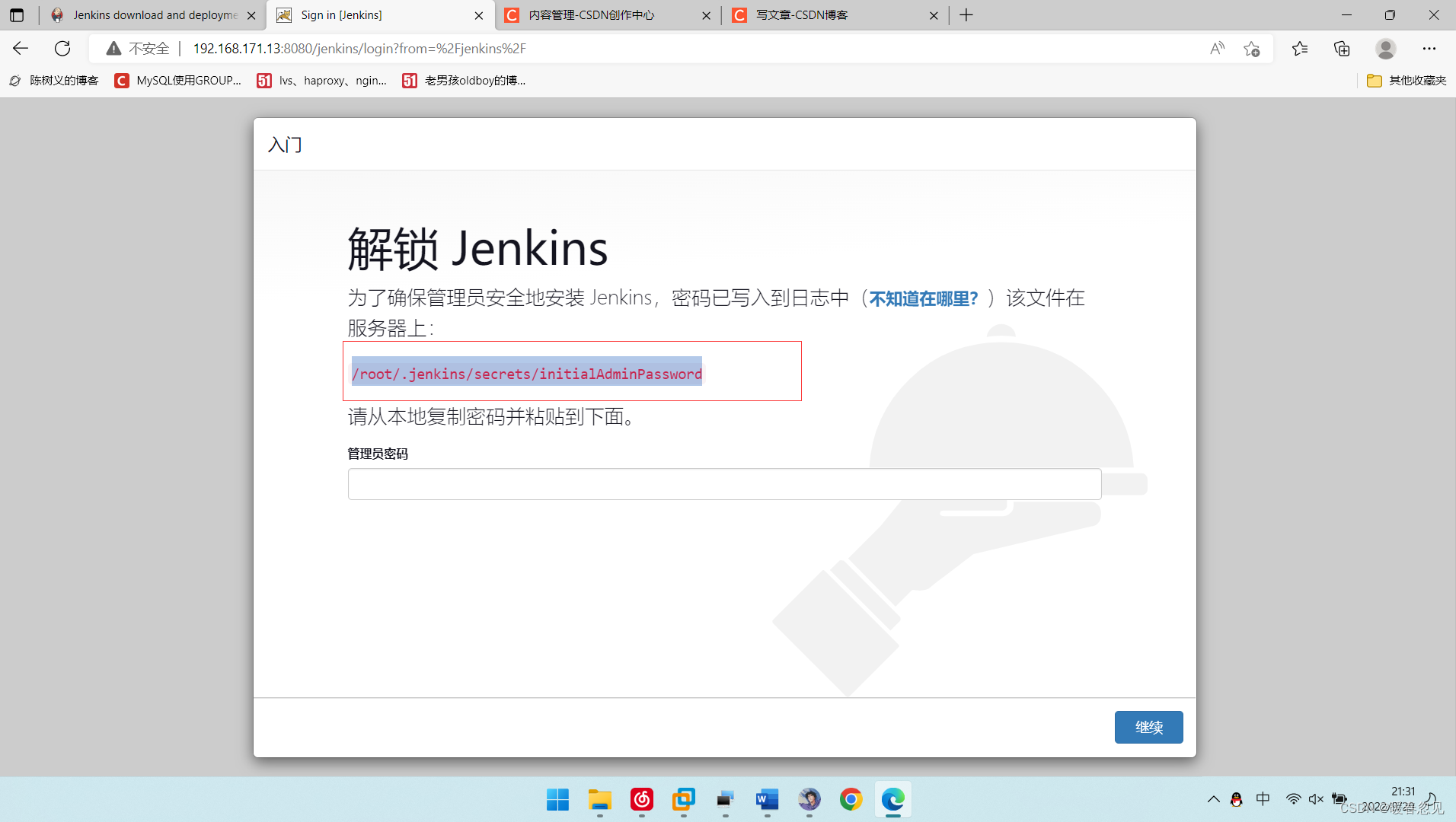Open bookmark lvs、haproxy、ngin...
This screenshot has height=822, width=1456.
(x=322, y=81)
